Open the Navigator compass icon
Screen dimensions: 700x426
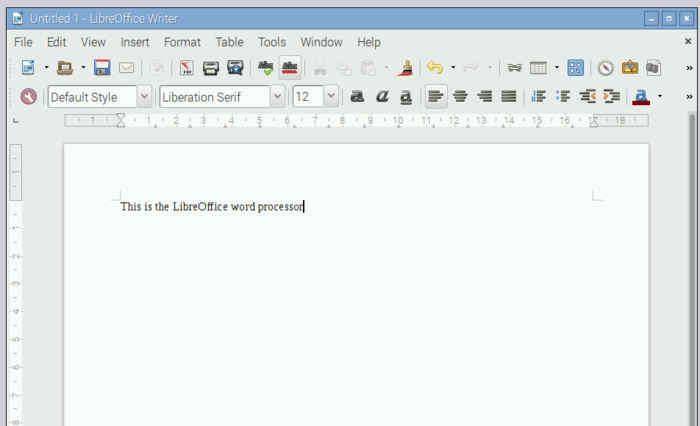tap(606, 68)
